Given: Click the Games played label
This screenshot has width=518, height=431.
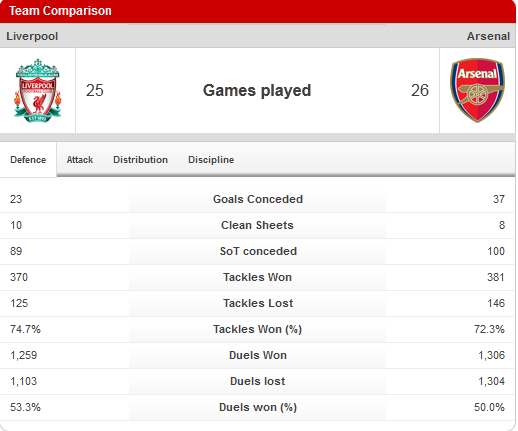Looking at the screenshot, I should (x=257, y=90).
